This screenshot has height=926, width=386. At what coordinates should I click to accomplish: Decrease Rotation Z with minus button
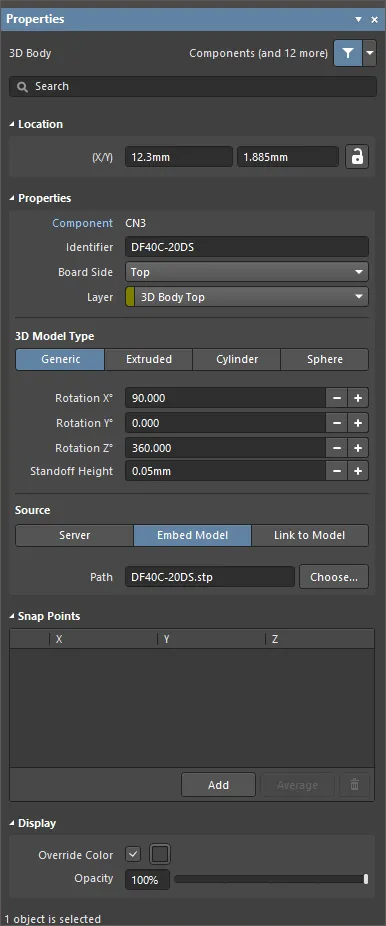(336, 448)
